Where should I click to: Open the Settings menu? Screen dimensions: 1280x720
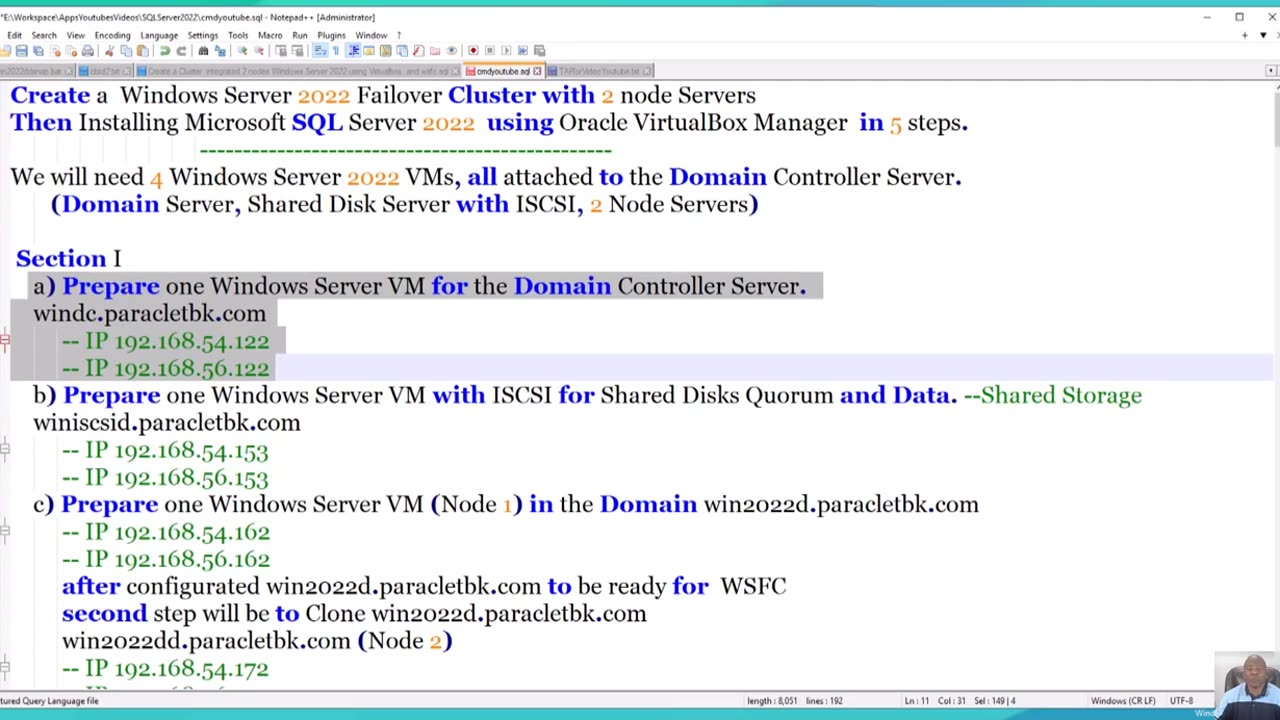tap(203, 35)
